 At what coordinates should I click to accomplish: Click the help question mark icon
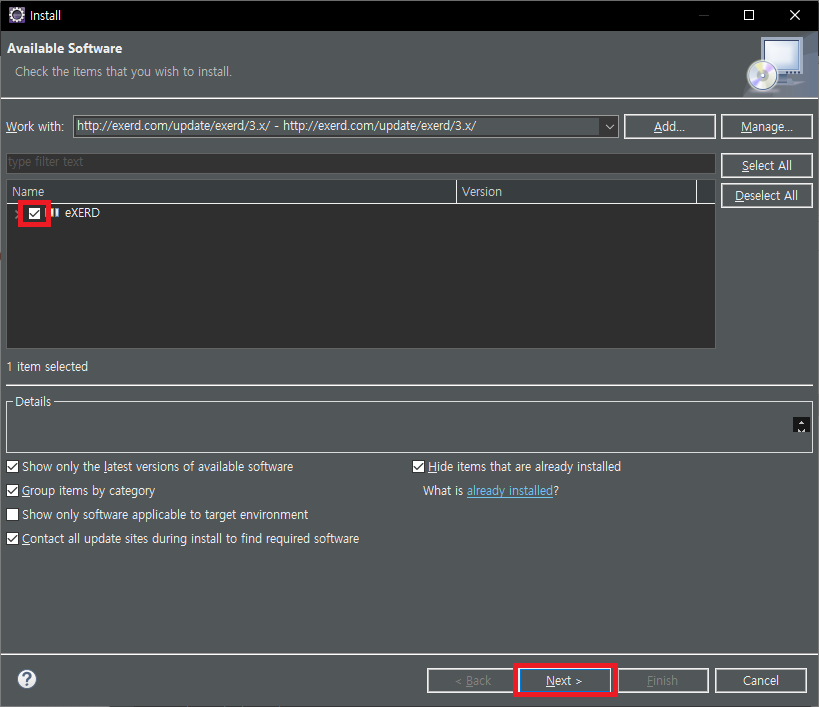(27, 679)
